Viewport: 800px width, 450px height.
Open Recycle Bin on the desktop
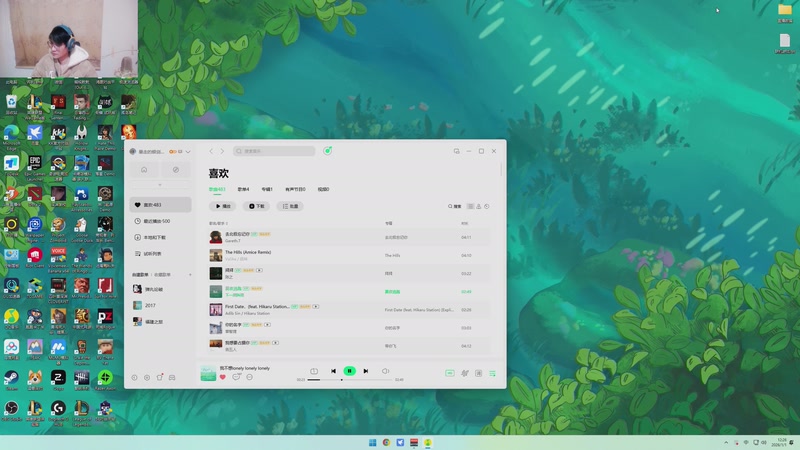pos(11,105)
